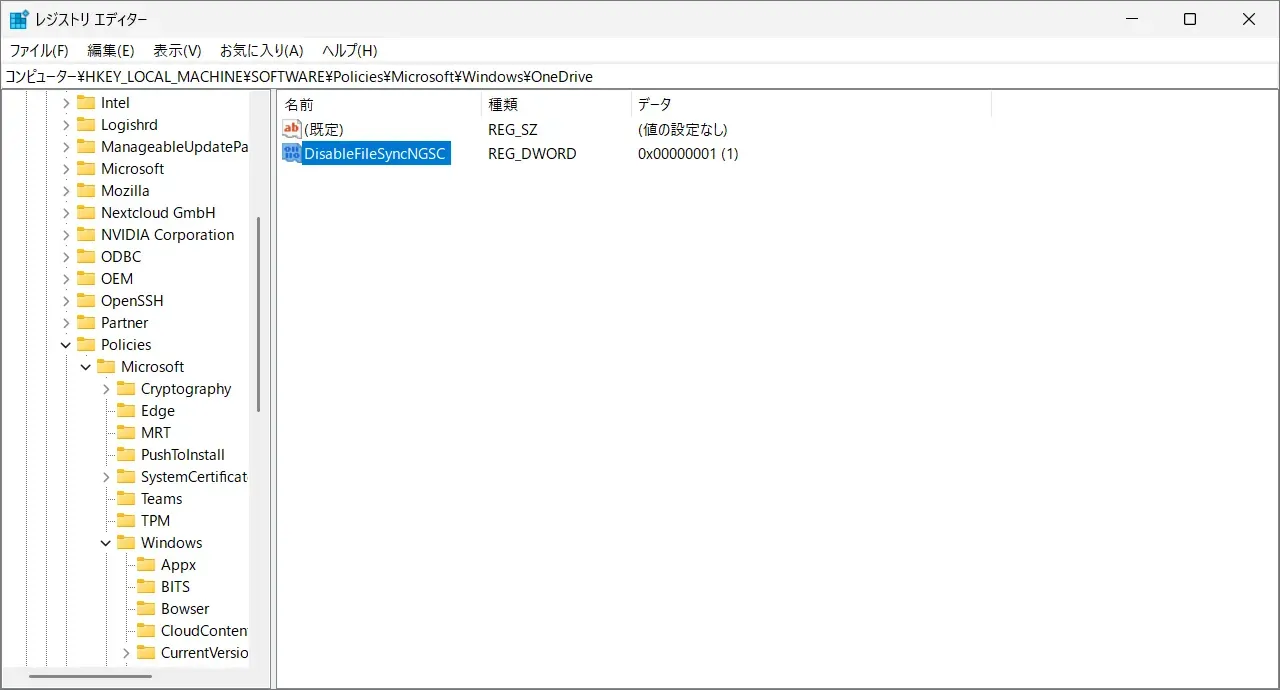Click the tree pane vertical scrollbar
The height and width of the screenshot is (690, 1280).
pos(259,315)
